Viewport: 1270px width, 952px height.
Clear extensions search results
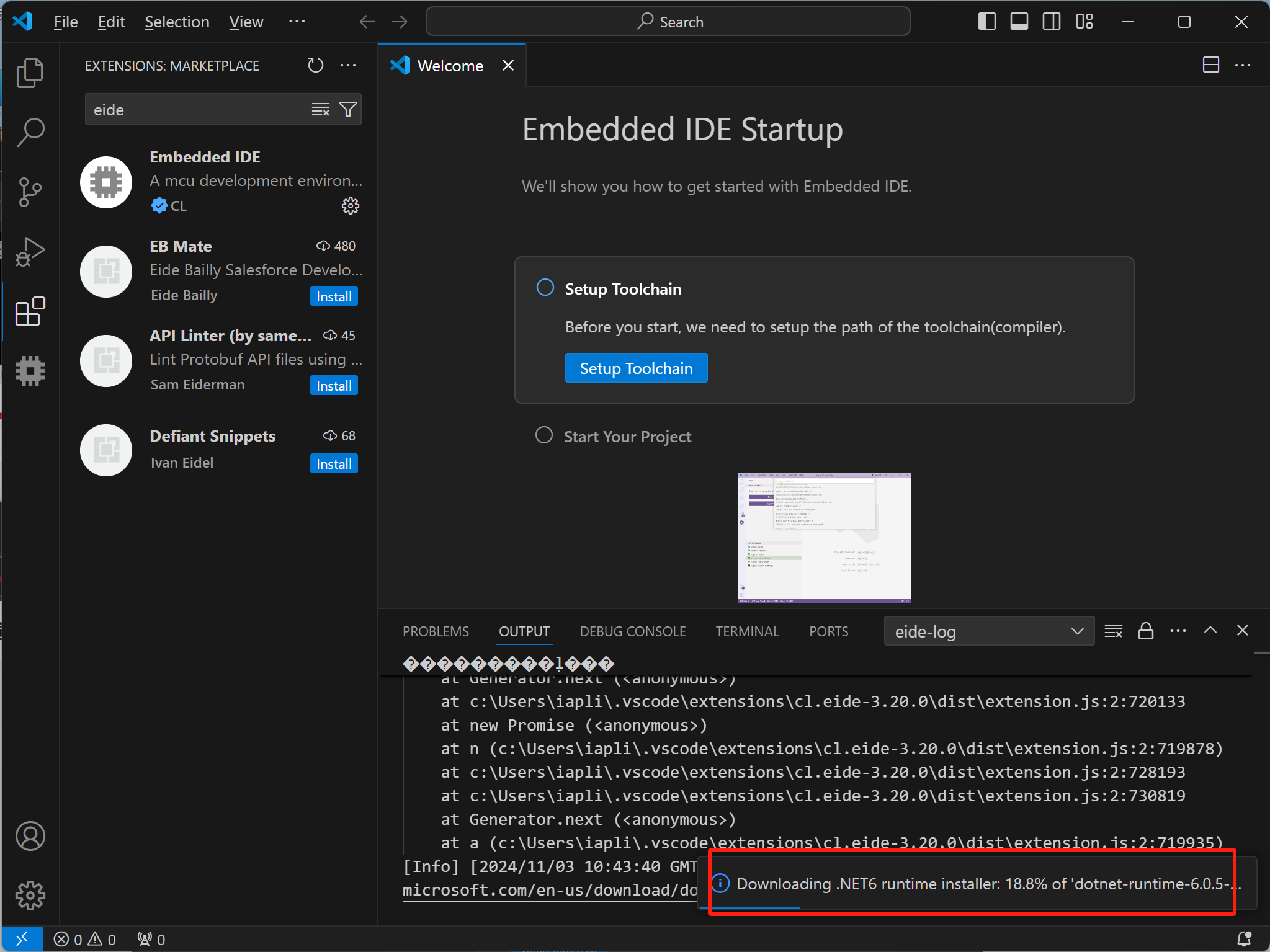click(321, 110)
